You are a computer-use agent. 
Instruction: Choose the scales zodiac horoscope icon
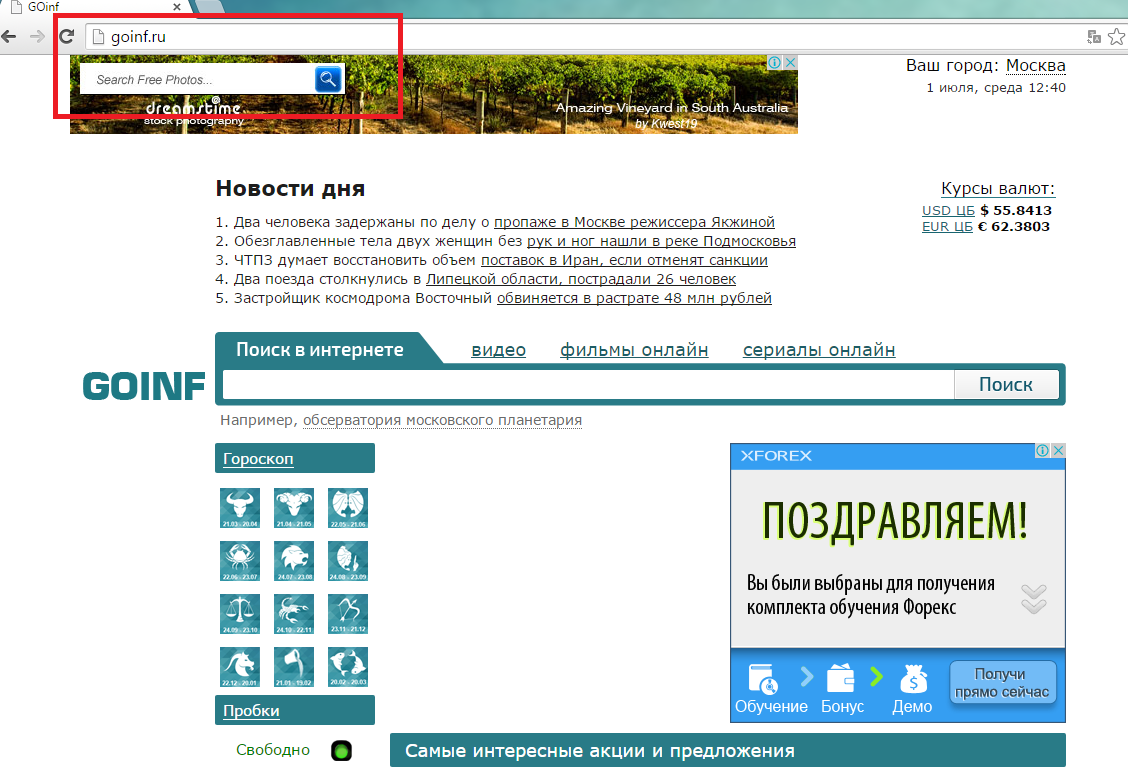[x=240, y=614]
